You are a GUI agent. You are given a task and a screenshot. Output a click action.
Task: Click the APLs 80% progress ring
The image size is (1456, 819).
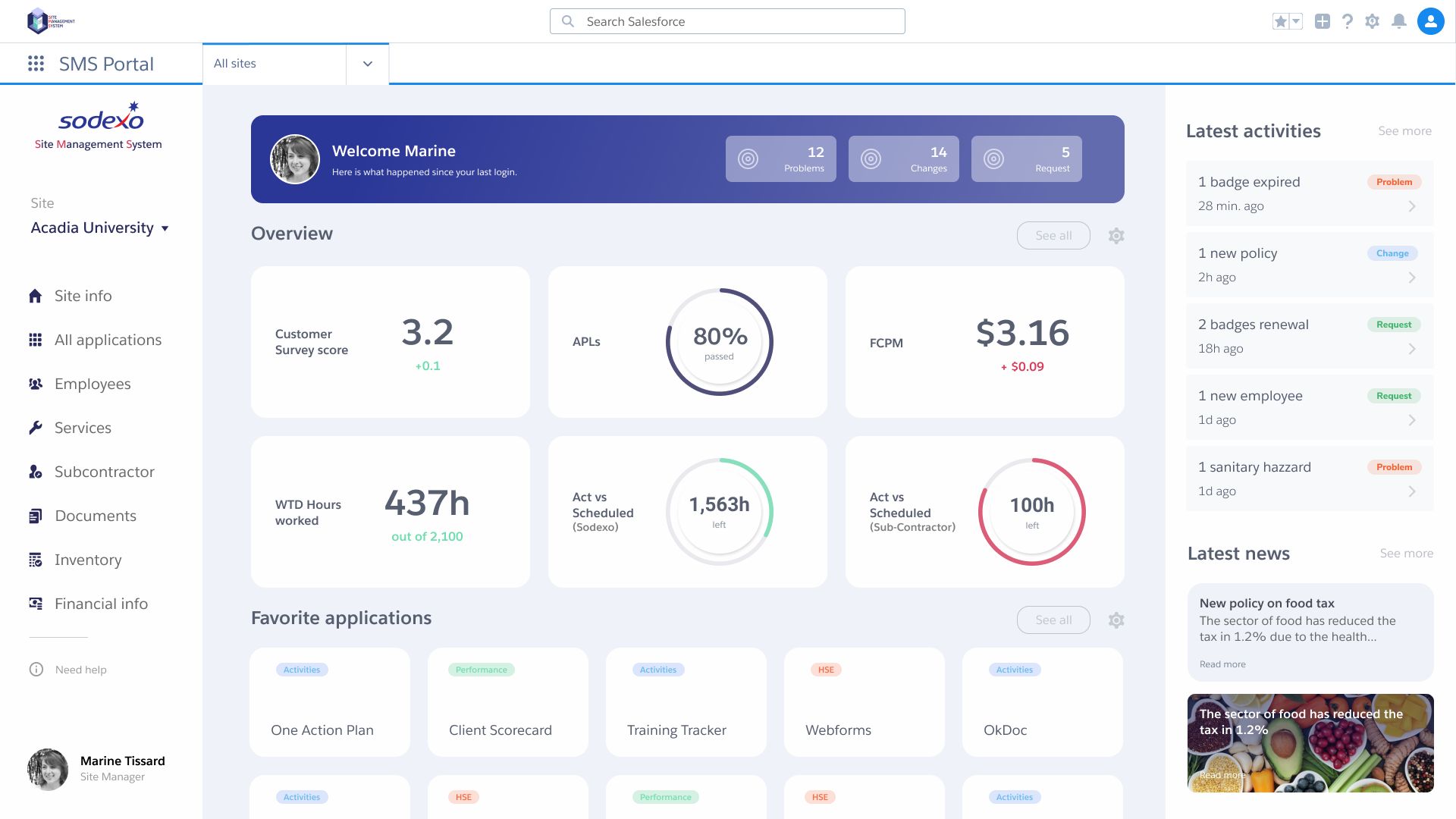(x=719, y=341)
